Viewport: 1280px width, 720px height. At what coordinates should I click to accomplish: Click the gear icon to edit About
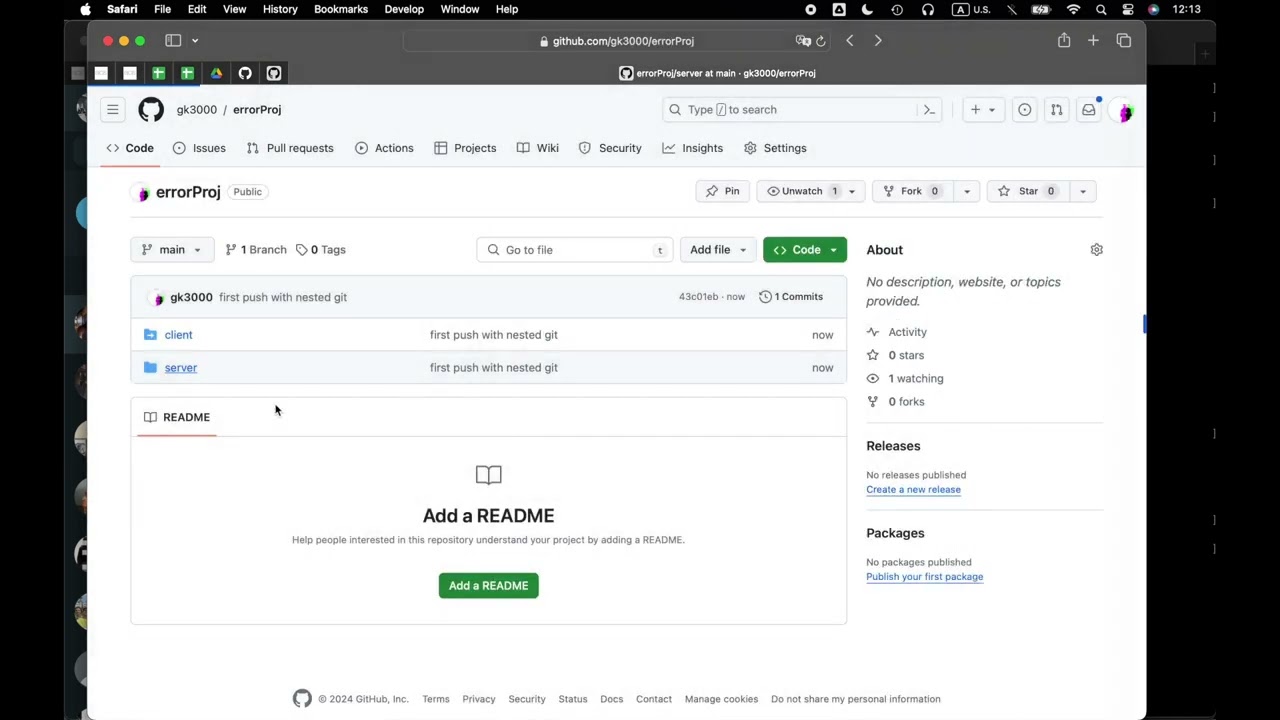click(x=1096, y=250)
